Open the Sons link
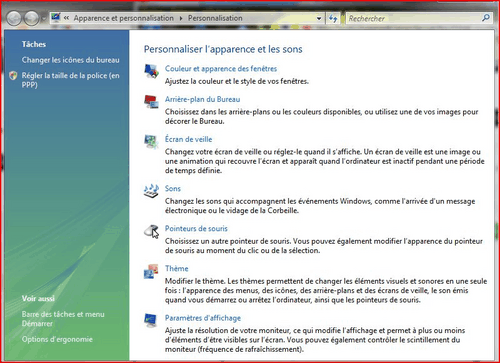 (x=173, y=188)
